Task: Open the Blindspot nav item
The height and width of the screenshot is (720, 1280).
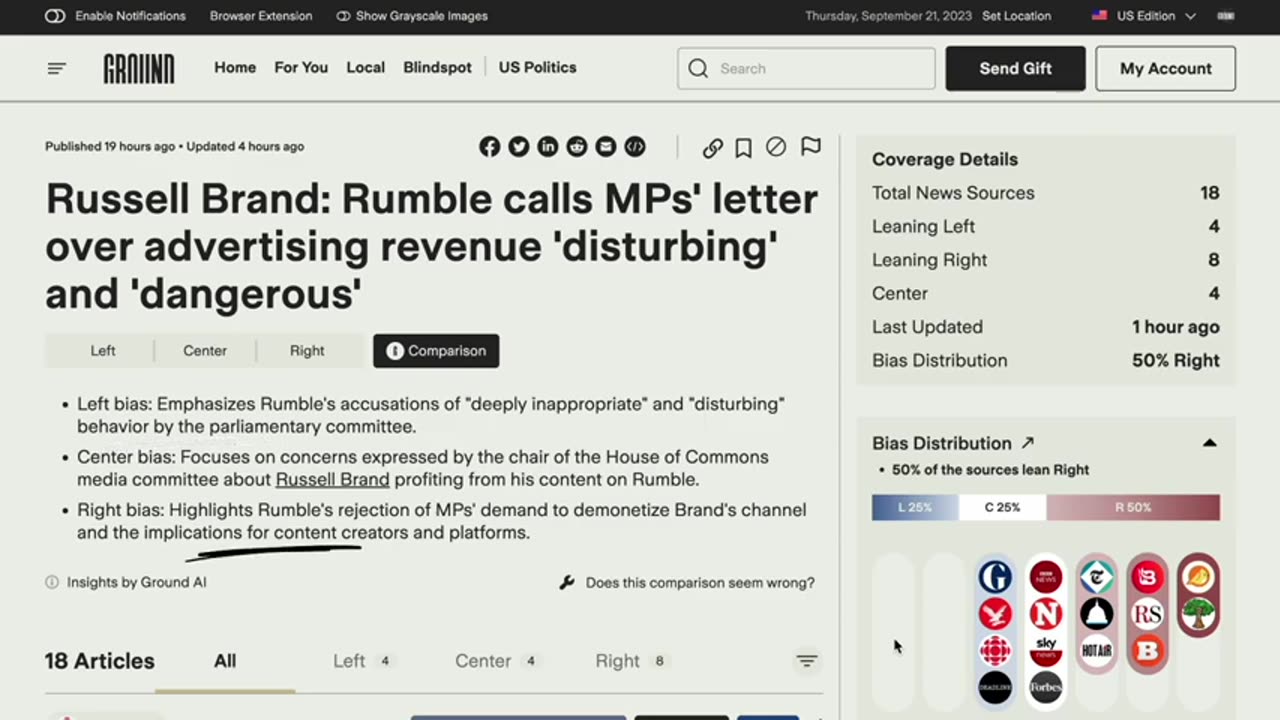Action: [x=437, y=68]
